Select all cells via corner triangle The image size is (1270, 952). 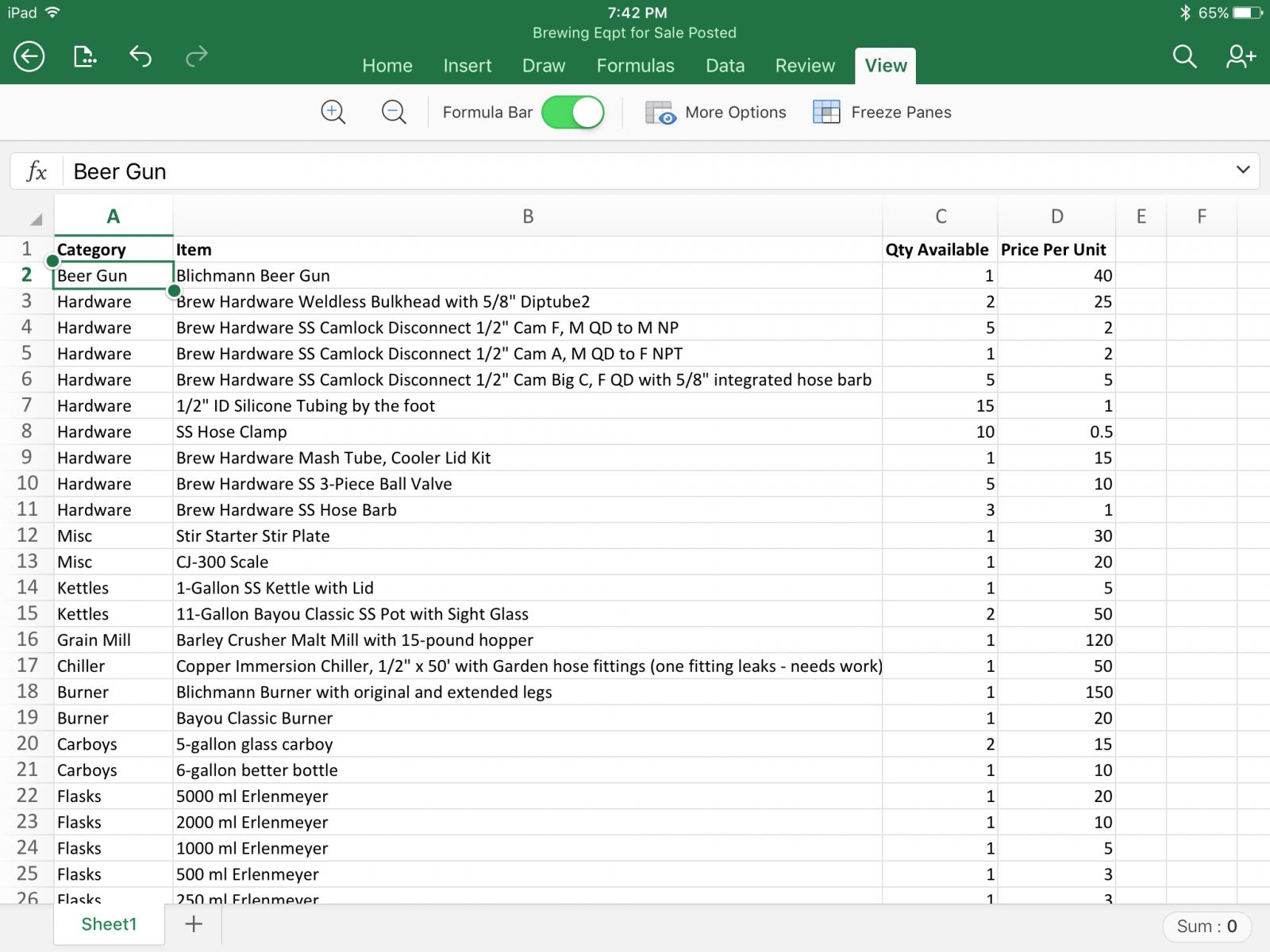[x=36, y=220]
